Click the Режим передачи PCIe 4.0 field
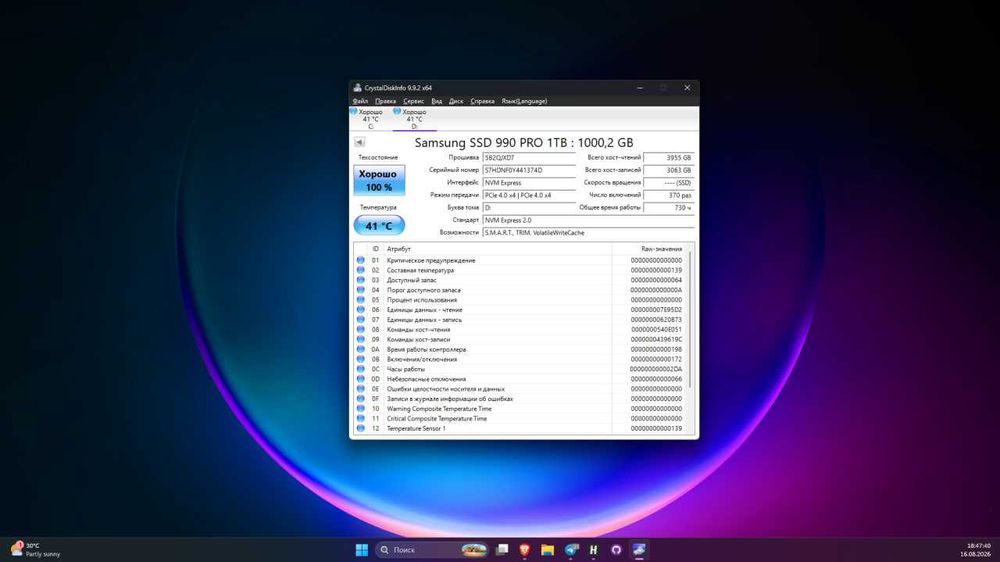The height and width of the screenshot is (562, 1000). [x=529, y=195]
